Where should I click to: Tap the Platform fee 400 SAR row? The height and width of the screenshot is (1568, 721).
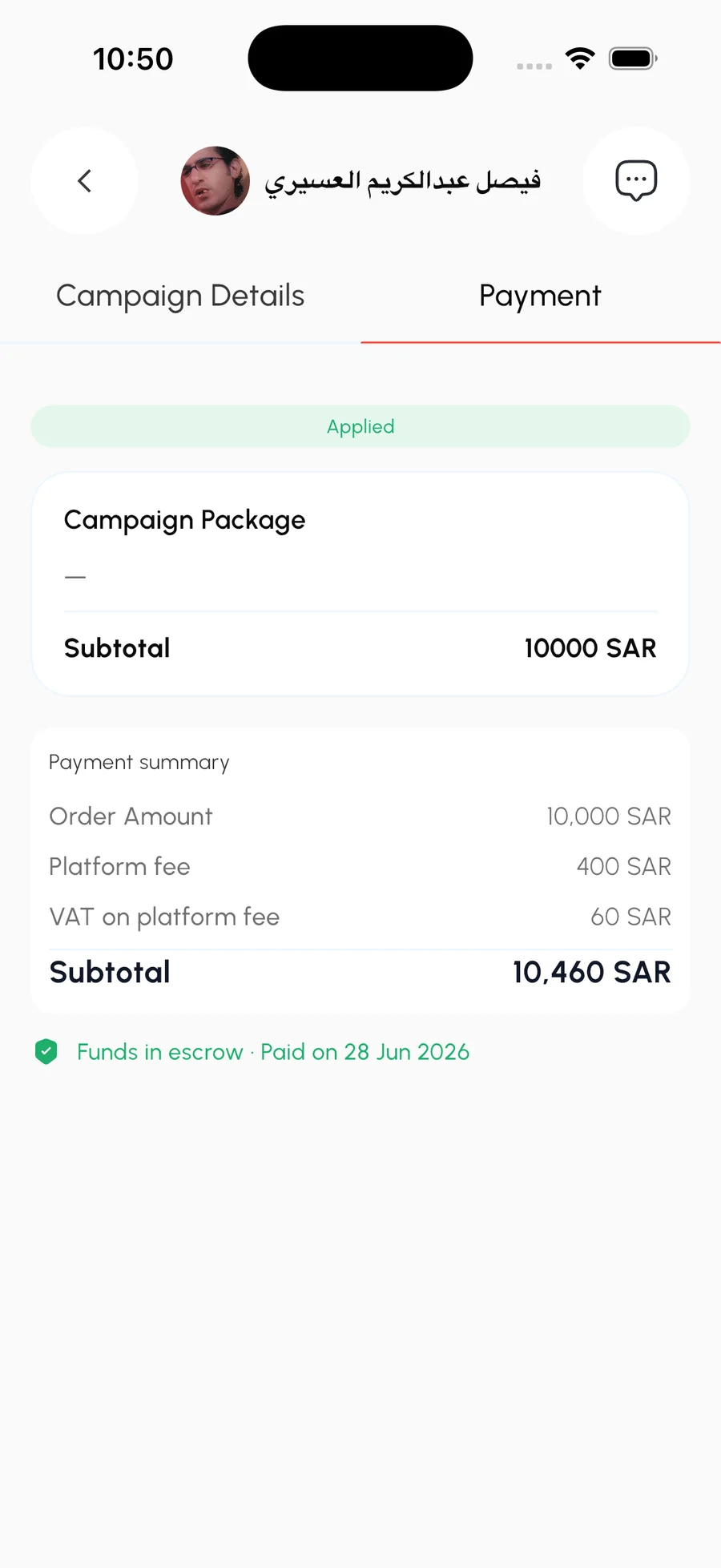click(x=360, y=867)
